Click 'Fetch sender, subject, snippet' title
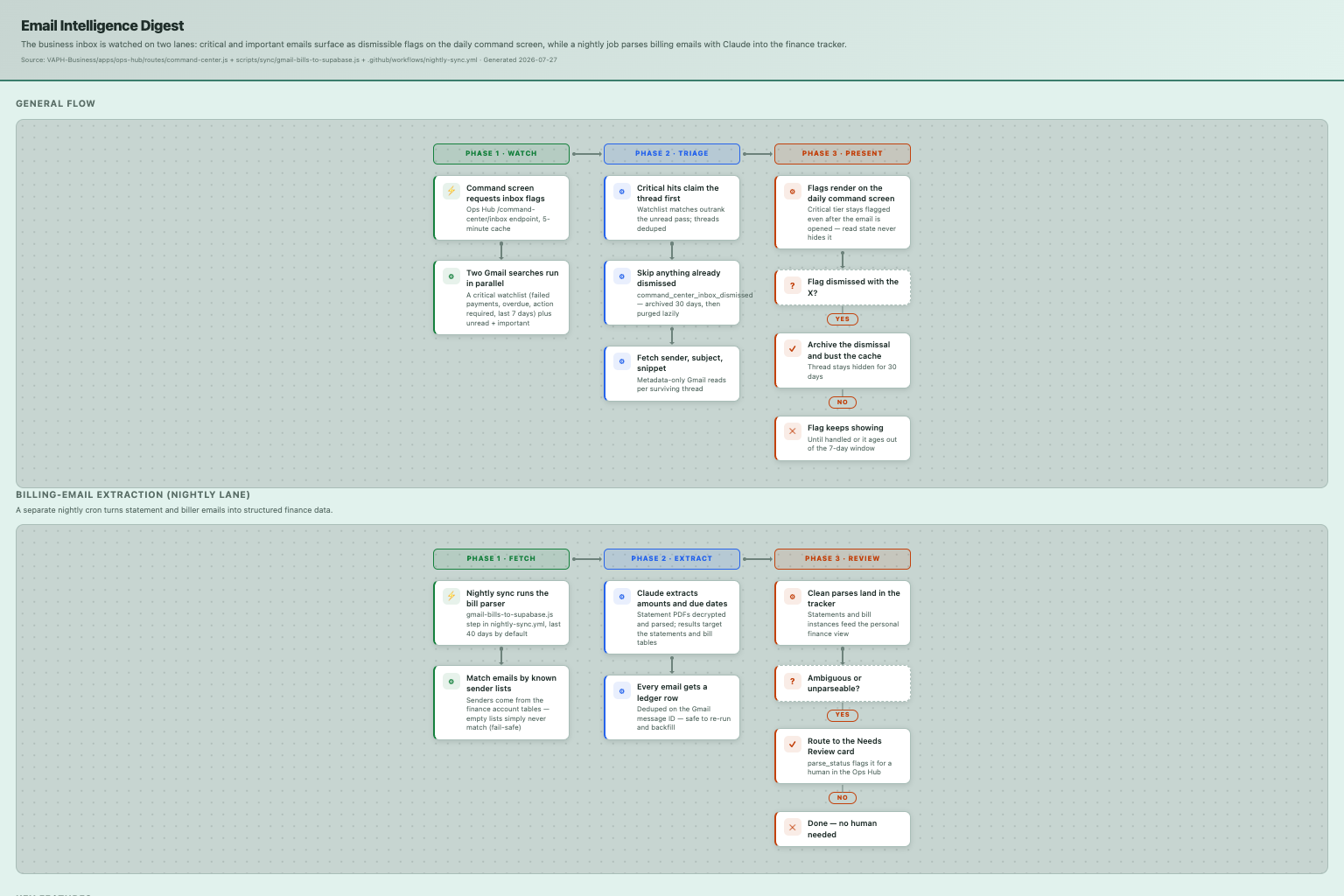The height and width of the screenshot is (896, 1344). [x=680, y=363]
